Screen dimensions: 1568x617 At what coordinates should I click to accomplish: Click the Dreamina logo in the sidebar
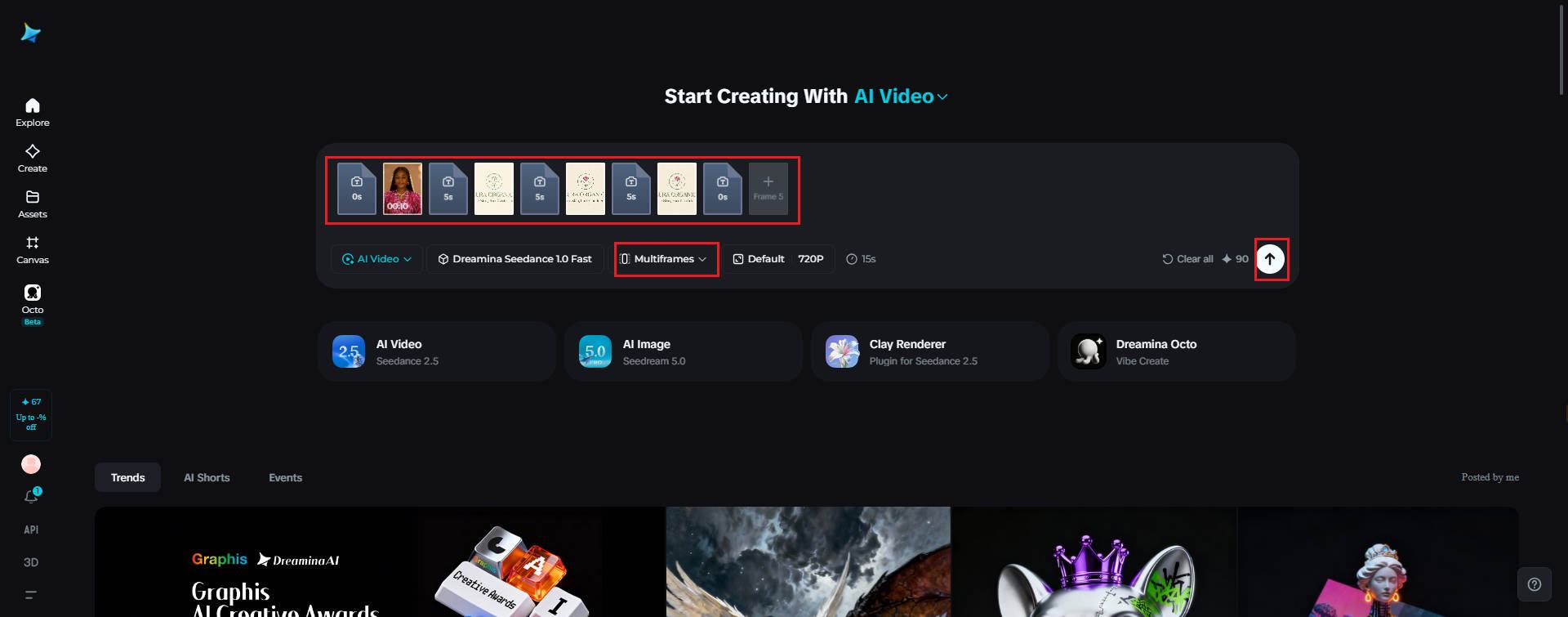click(x=31, y=33)
